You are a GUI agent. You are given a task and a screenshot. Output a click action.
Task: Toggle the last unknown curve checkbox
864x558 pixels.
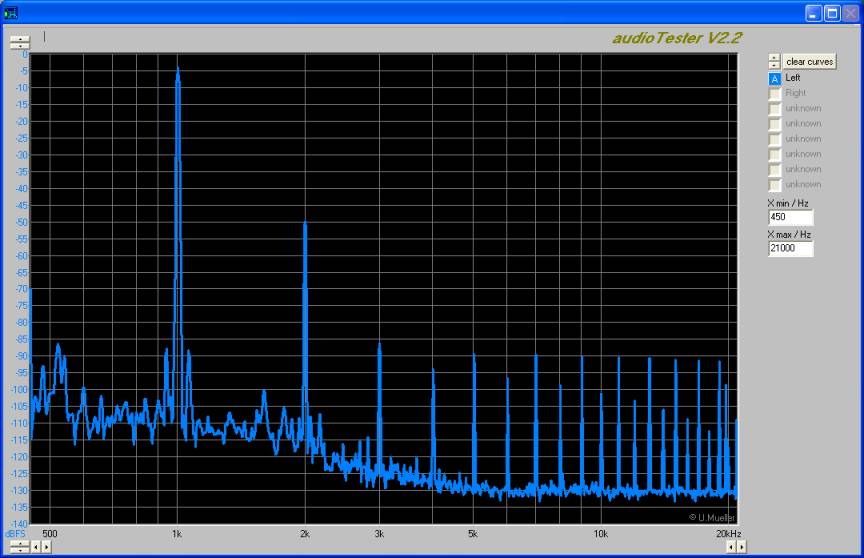774,184
